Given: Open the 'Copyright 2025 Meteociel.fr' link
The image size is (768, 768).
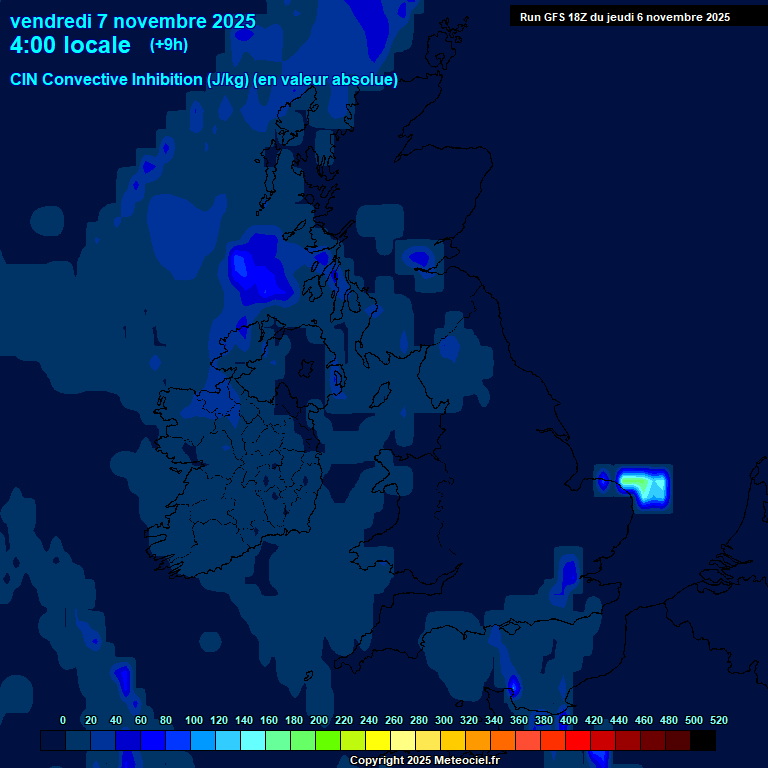Looking at the screenshot, I should coord(424,761).
